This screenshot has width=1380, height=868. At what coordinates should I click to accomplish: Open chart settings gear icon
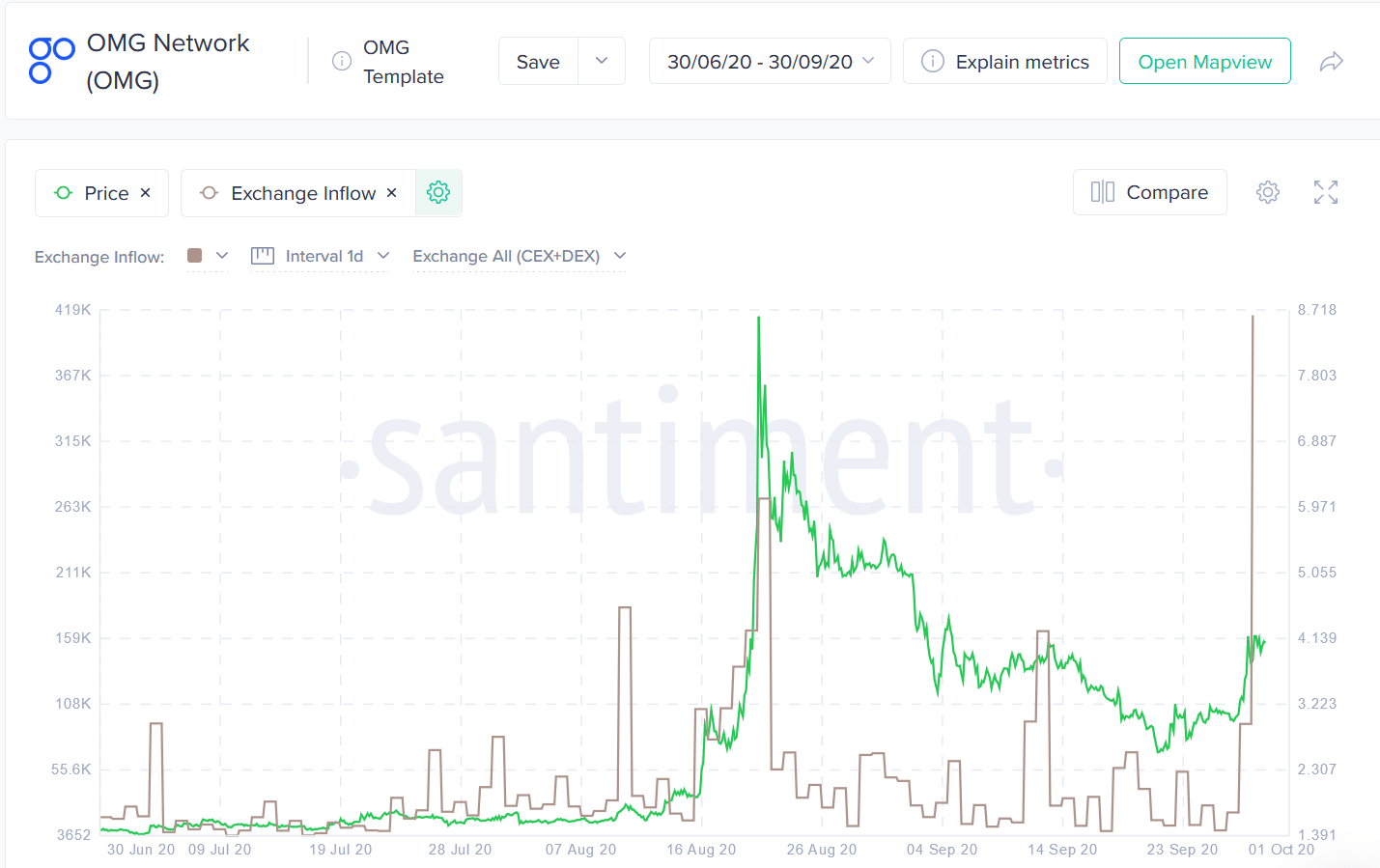coord(1268,192)
